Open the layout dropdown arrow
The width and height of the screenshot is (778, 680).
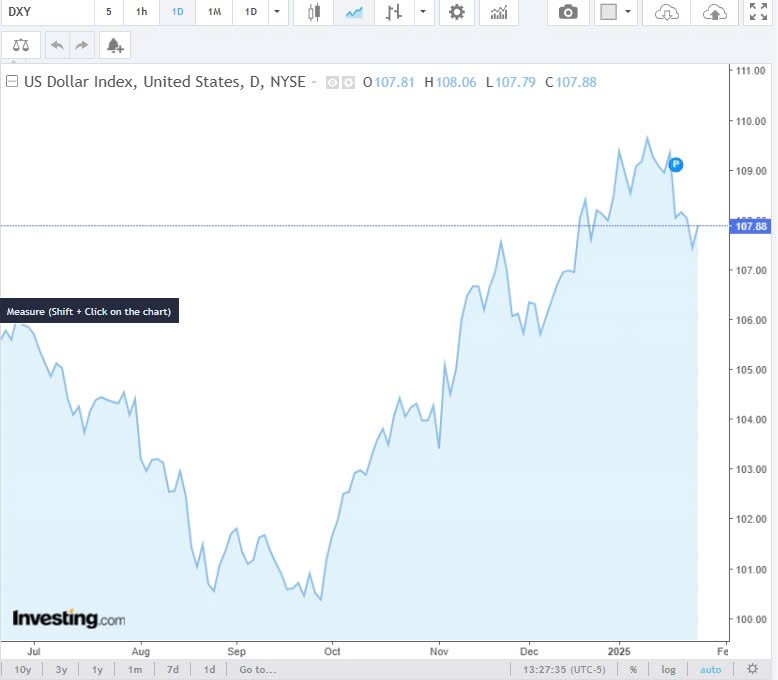pos(628,11)
